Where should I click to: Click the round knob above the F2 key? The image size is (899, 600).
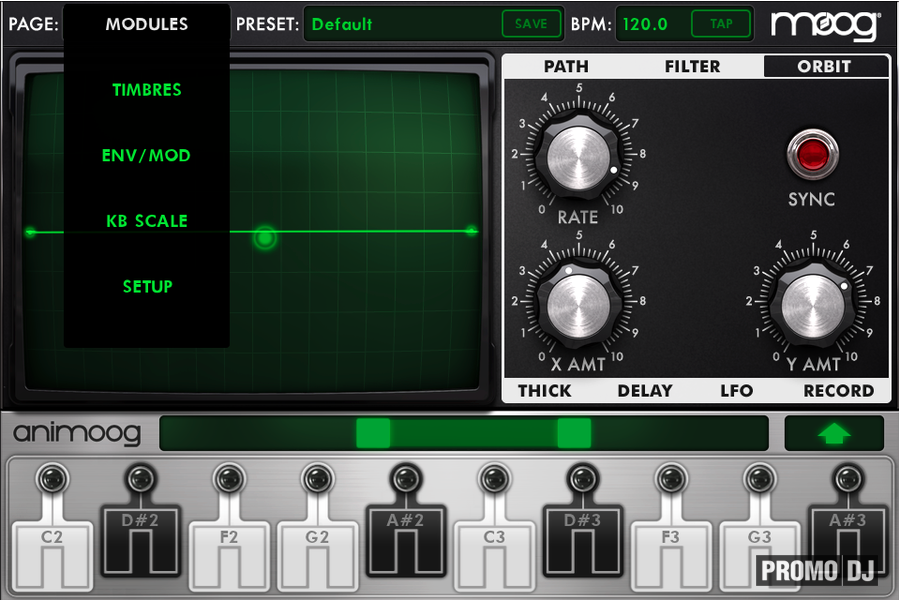click(229, 478)
